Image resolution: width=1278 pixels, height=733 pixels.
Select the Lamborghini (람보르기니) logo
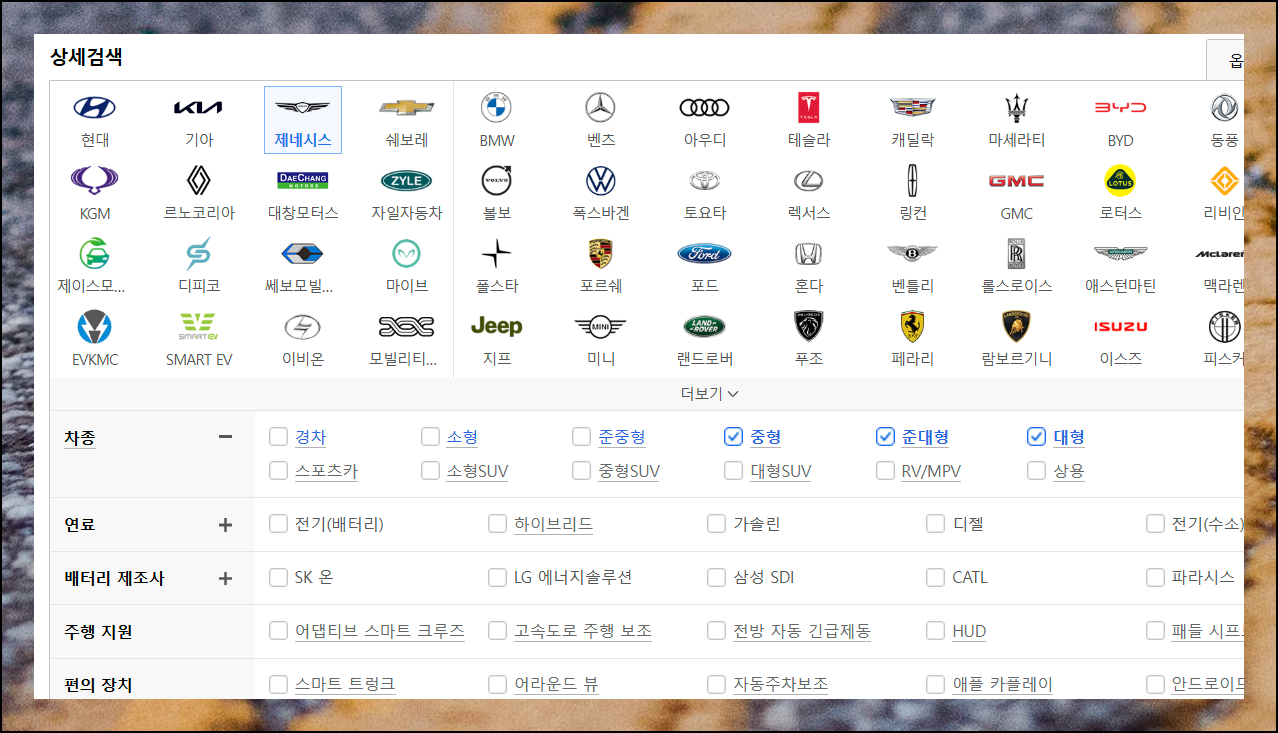tap(1017, 326)
